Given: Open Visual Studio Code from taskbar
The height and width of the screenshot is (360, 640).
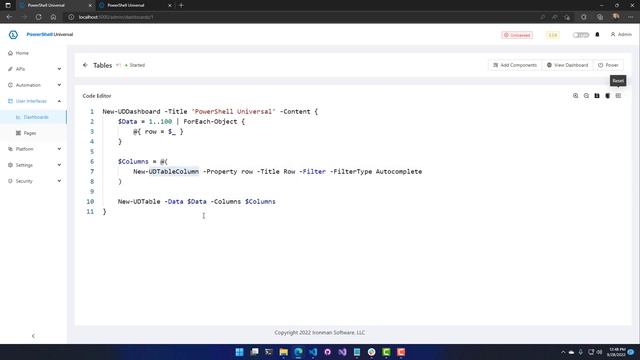Looking at the screenshot, I should 313,352.
